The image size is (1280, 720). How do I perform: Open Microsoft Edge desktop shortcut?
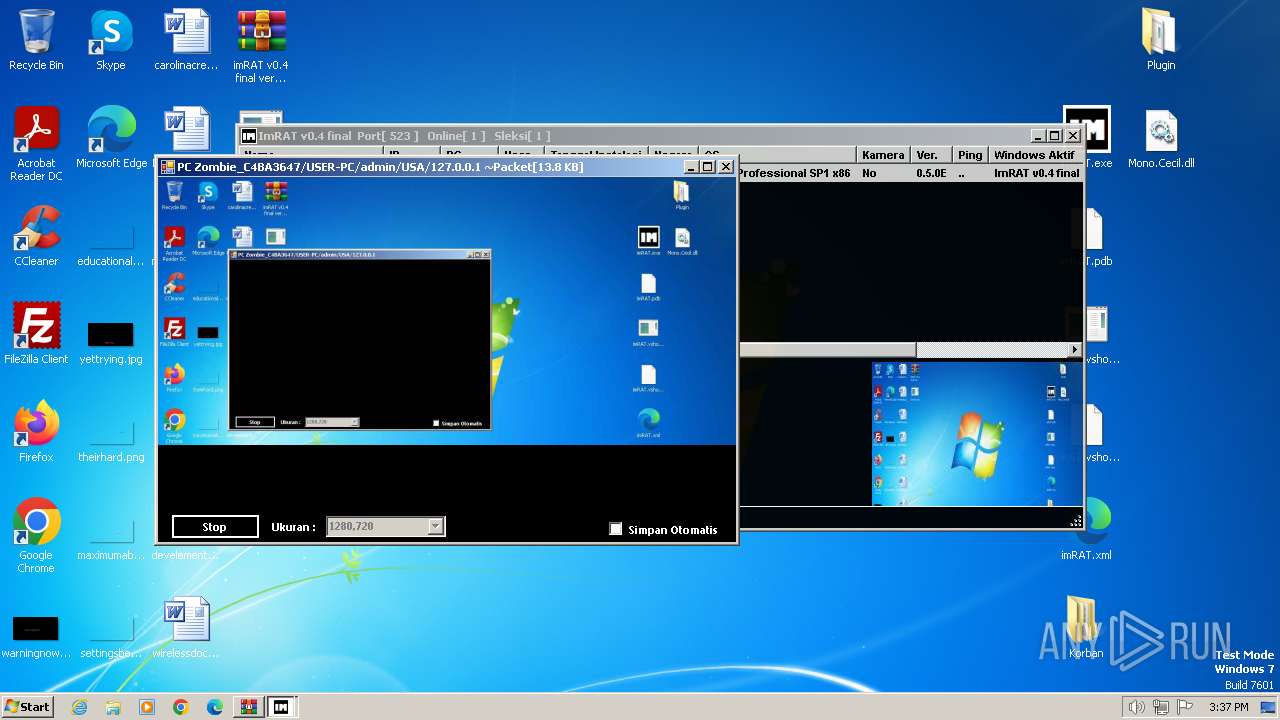(x=111, y=138)
